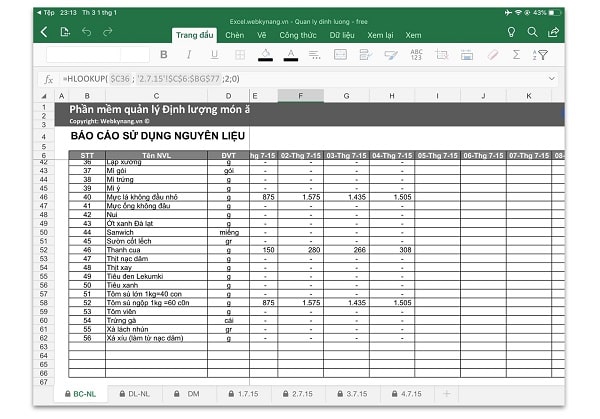The image size is (600, 419).
Task: Redo the last action
Action: pos(108,32)
